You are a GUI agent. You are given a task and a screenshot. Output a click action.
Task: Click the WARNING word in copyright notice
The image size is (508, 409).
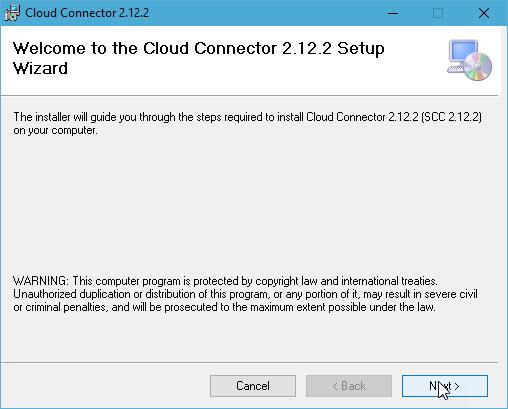(x=40, y=281)
